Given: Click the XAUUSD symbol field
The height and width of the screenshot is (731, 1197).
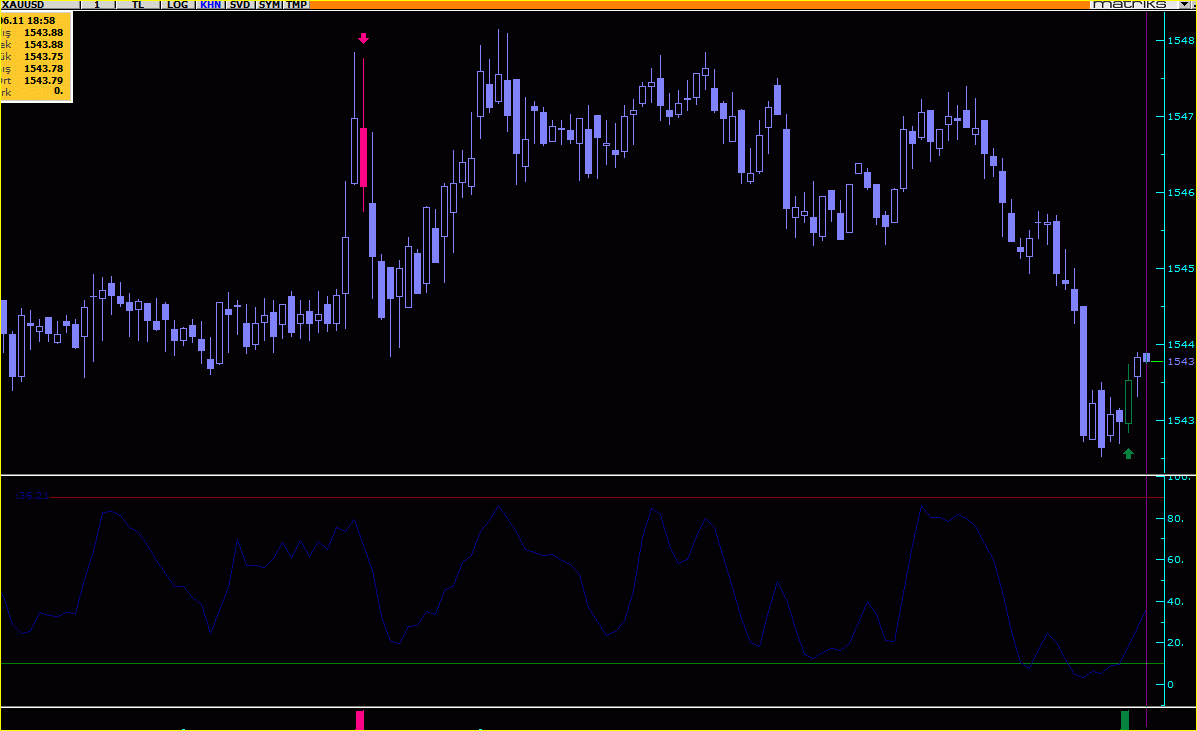Looking at the screenshot, I should click(40, 5).
